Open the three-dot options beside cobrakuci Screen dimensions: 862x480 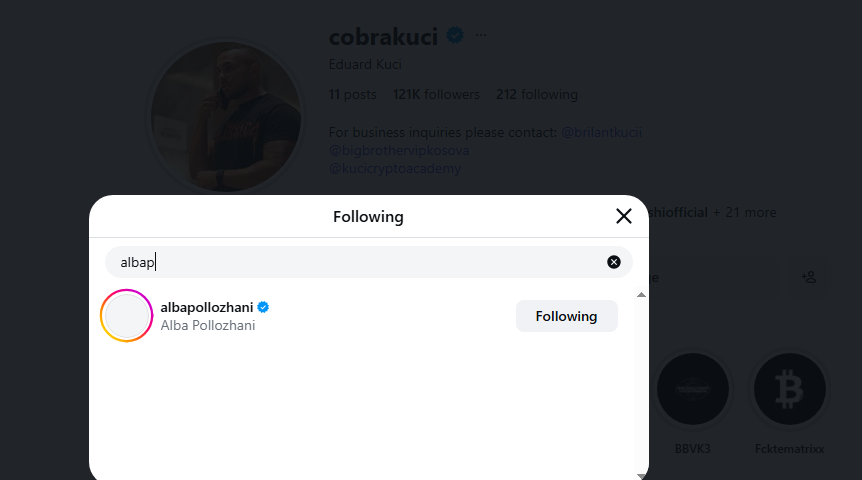(x=481, y=35)
